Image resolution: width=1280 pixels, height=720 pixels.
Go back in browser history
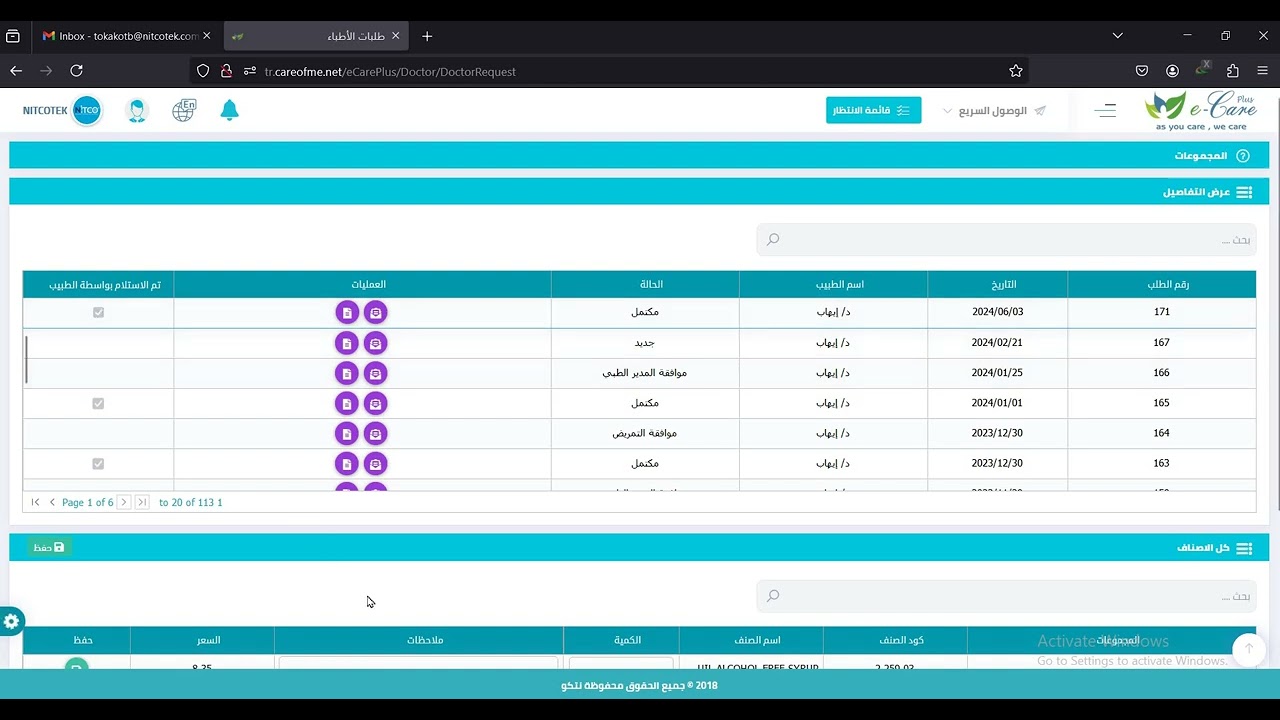[x=16, y=71]
